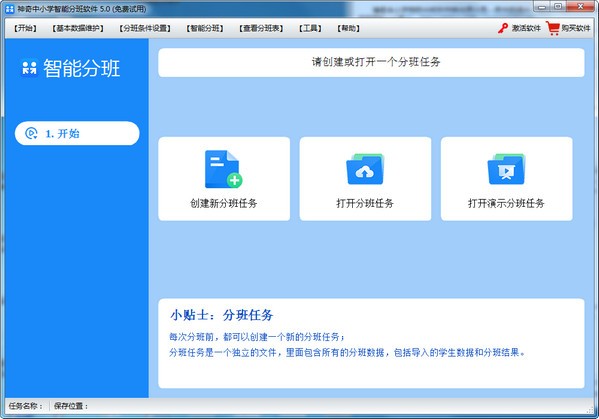
Task: Open the 【分班条件设置】 menu
Action: coord(145,28)
